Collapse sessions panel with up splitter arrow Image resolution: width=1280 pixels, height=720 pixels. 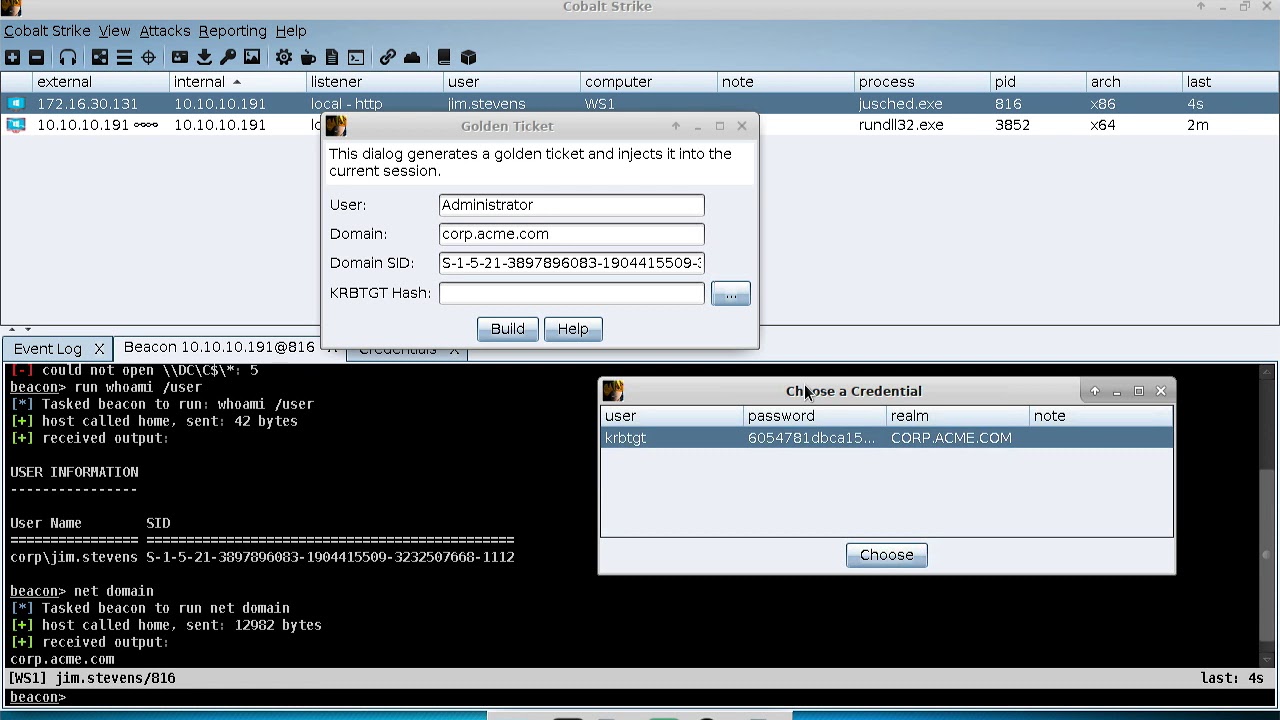click(12, 329)
